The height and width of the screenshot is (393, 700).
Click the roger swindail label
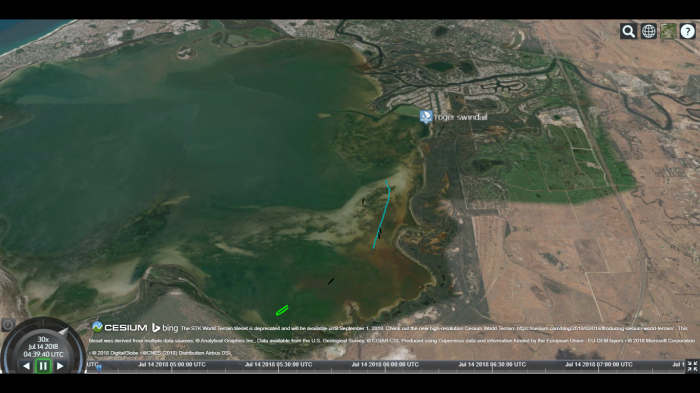[461, 117]
